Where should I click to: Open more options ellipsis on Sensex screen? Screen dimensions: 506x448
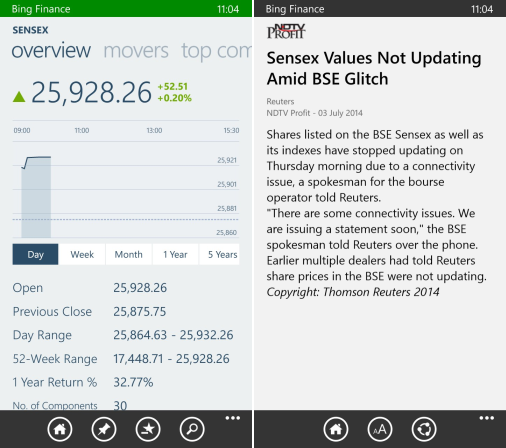pos(233,418)
